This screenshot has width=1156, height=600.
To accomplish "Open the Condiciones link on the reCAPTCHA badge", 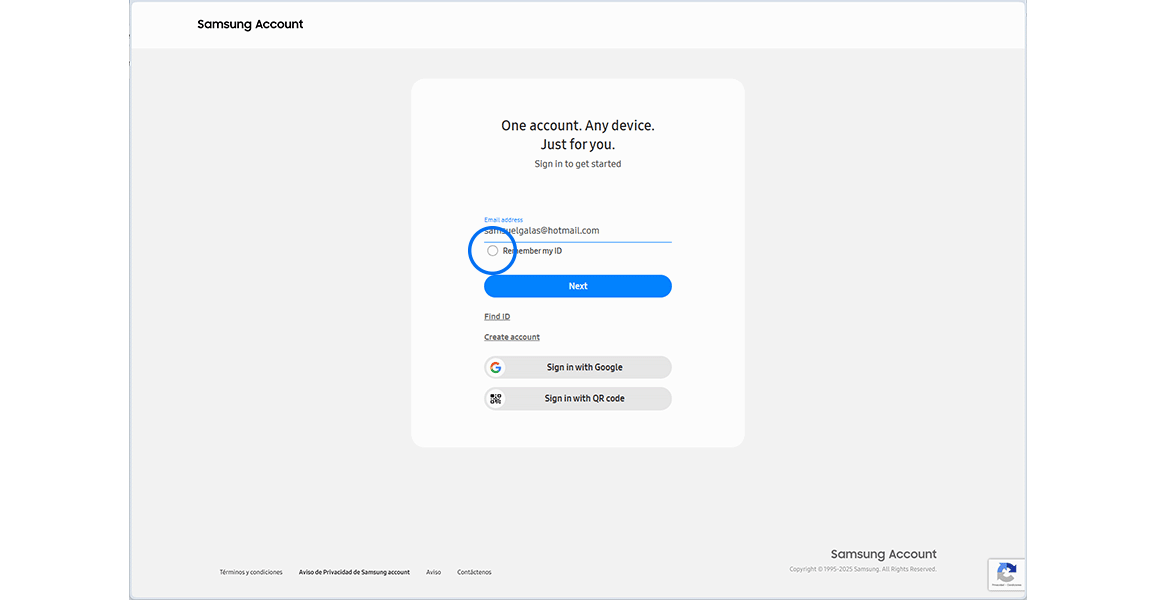I will coord(1013,585).
